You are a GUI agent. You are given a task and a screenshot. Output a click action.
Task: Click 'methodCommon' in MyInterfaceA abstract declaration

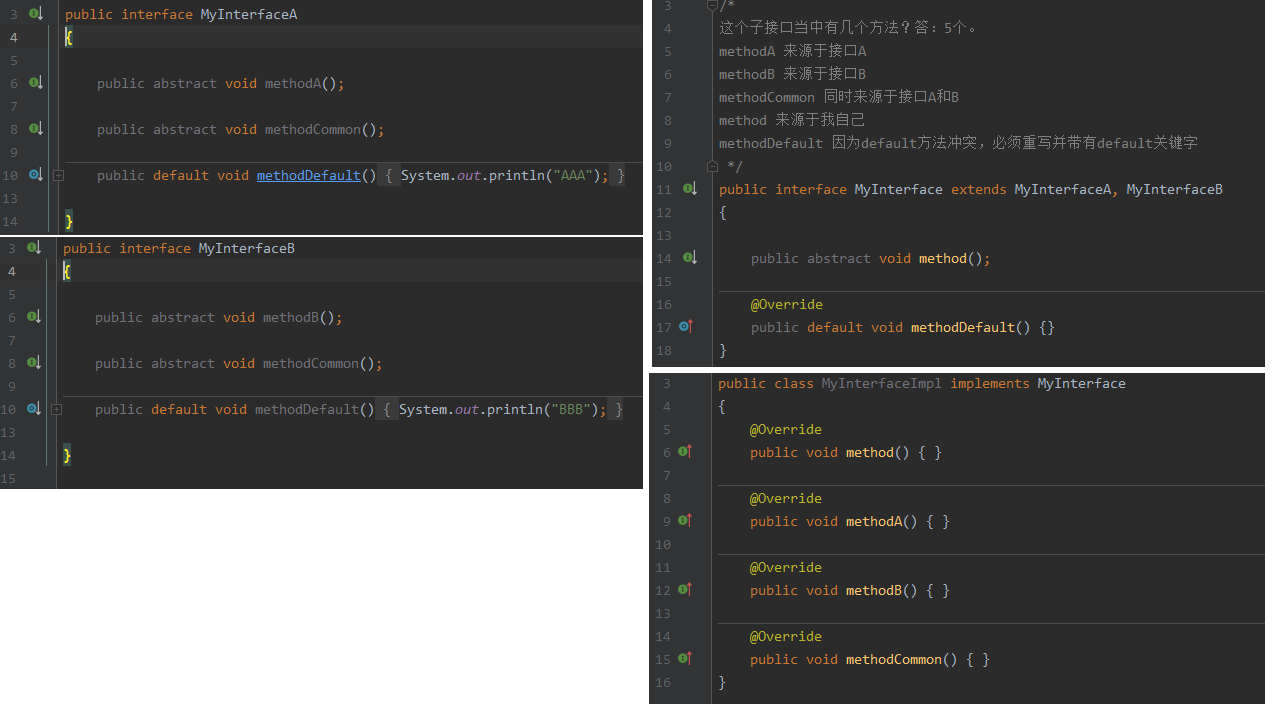[313, 129]
